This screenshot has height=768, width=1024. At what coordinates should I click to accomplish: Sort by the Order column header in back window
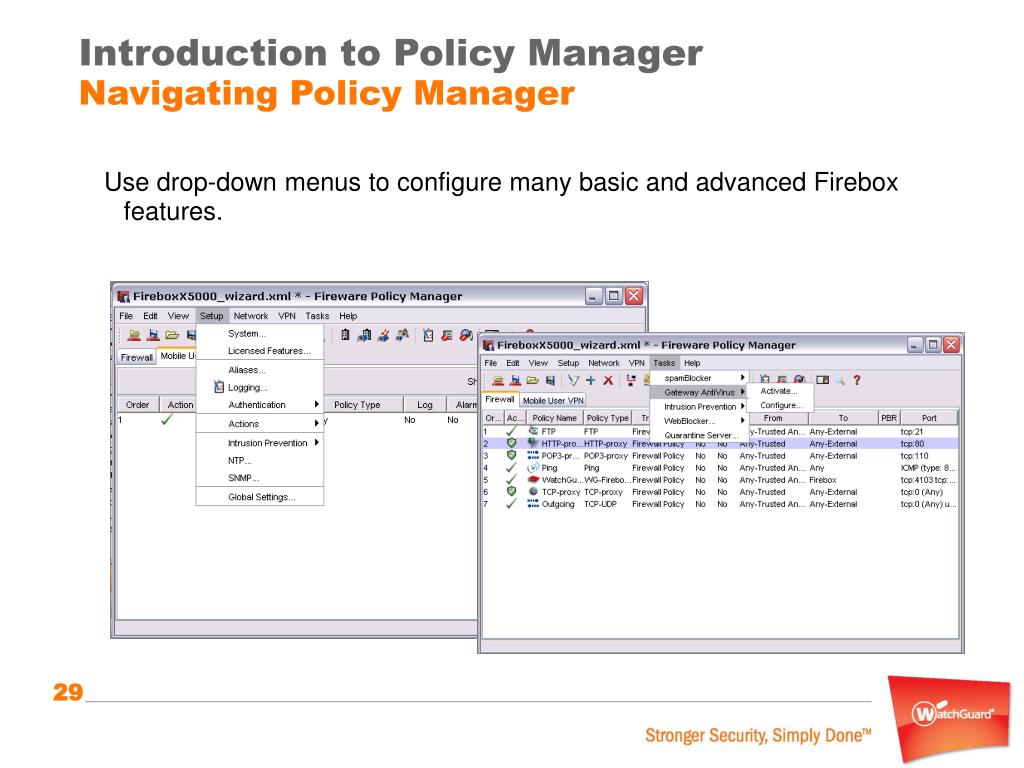(137, 405)
